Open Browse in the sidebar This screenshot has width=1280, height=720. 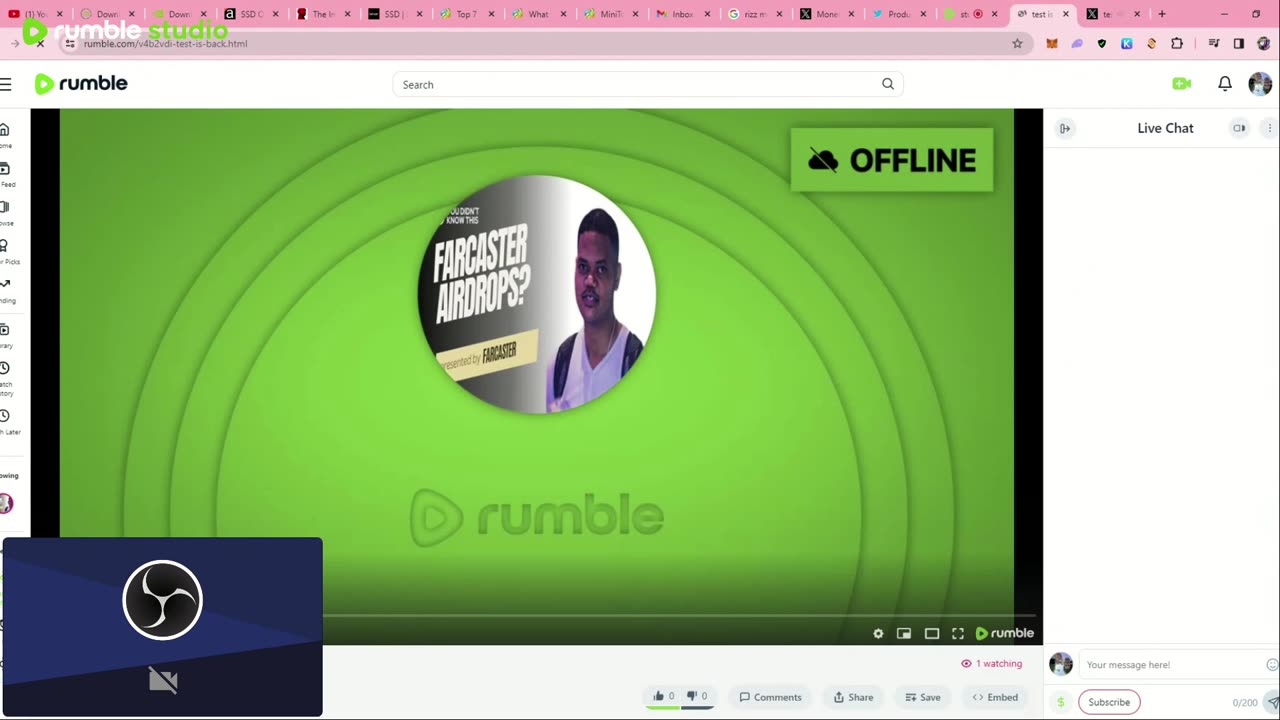[x=5, y=213]
